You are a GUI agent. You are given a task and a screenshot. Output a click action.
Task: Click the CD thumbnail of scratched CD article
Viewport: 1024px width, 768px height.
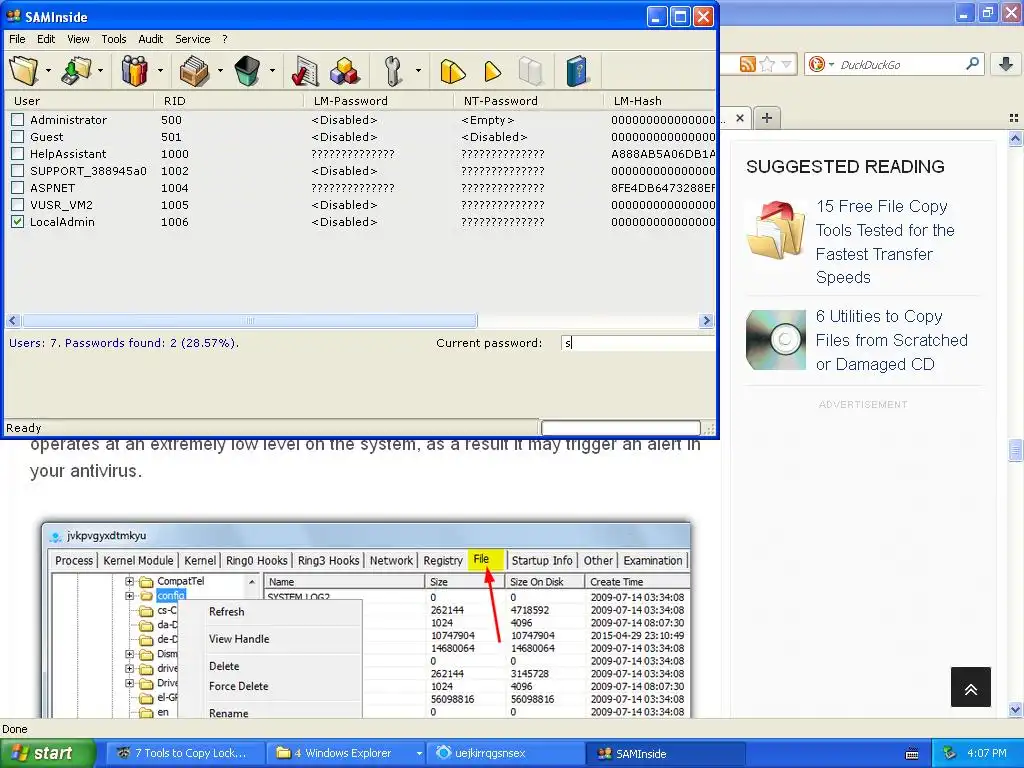[776, 340]
